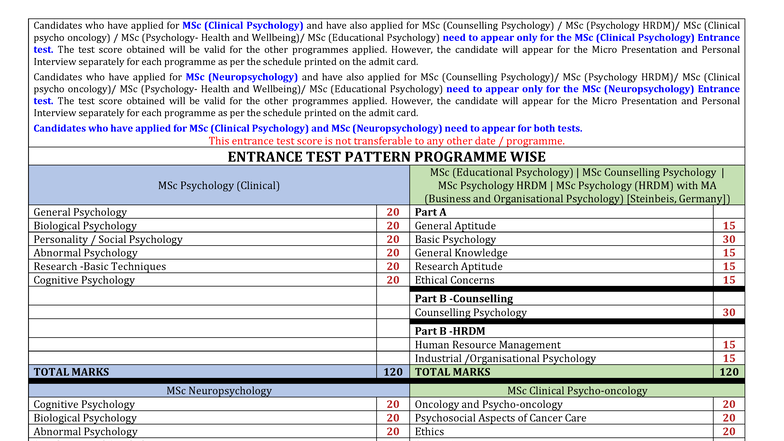Click 'Oncology and Psycho-oncology' row
784x441 pixels.
click(x=488, y=404)
